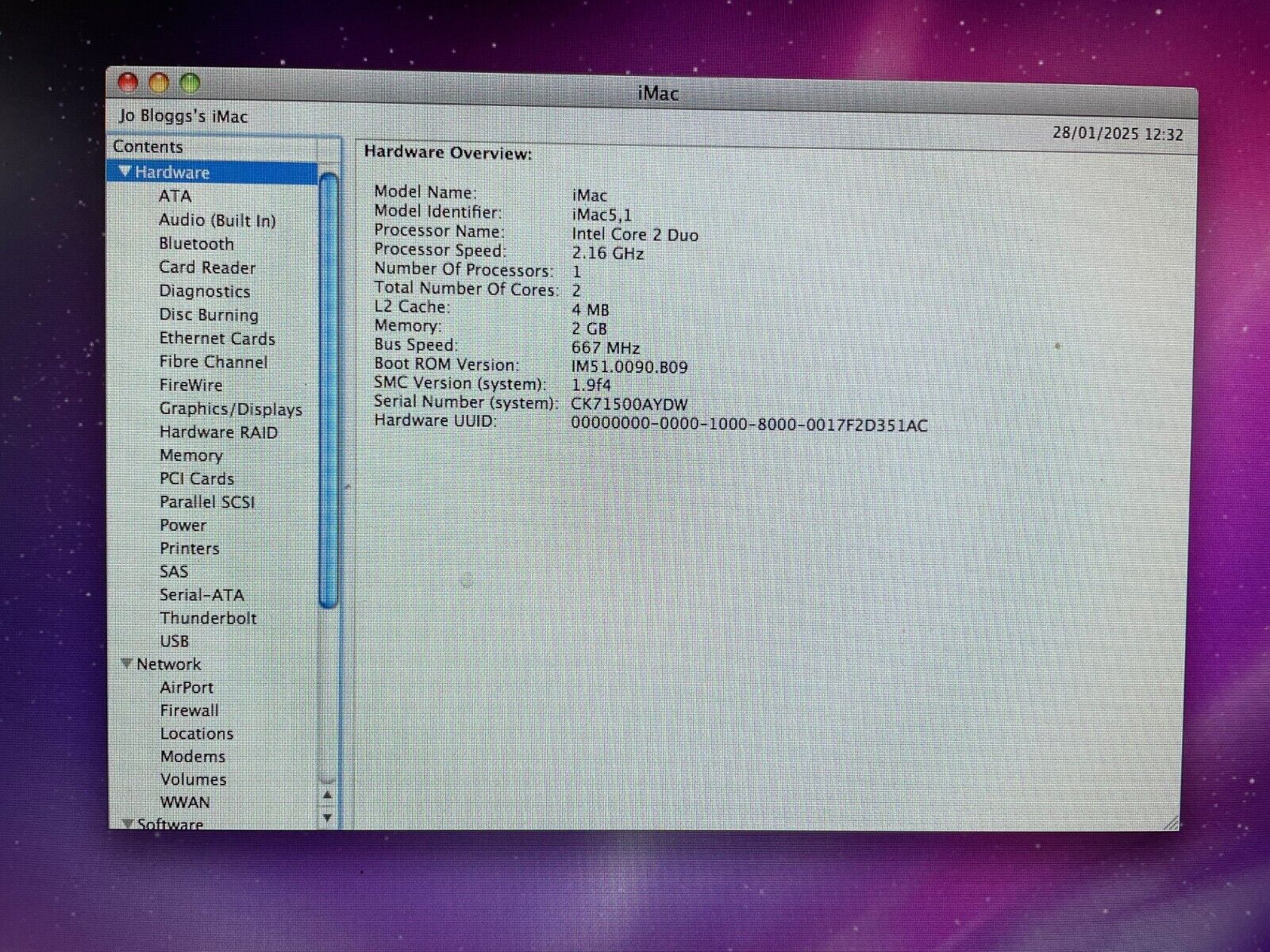Viewport: 1270px width, 952px height.
Task: Select ATA in the sidebar
Action: 175,196
